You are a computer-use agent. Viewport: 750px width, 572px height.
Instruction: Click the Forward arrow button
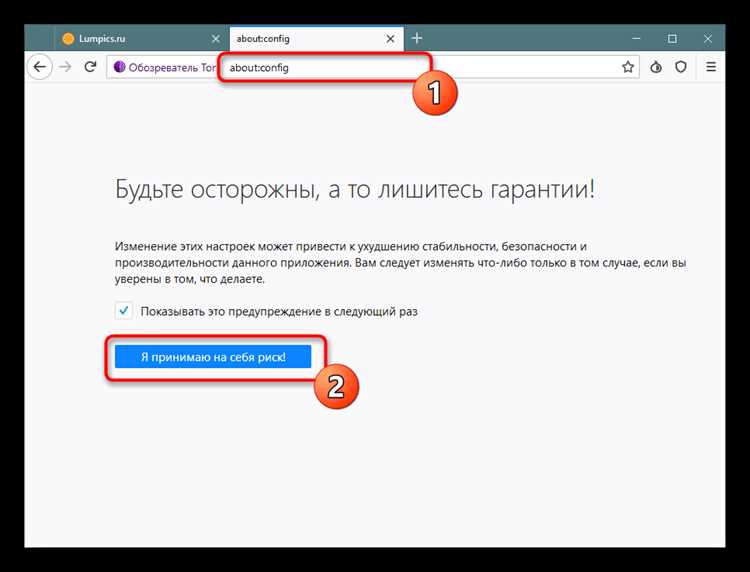[65, 67]
